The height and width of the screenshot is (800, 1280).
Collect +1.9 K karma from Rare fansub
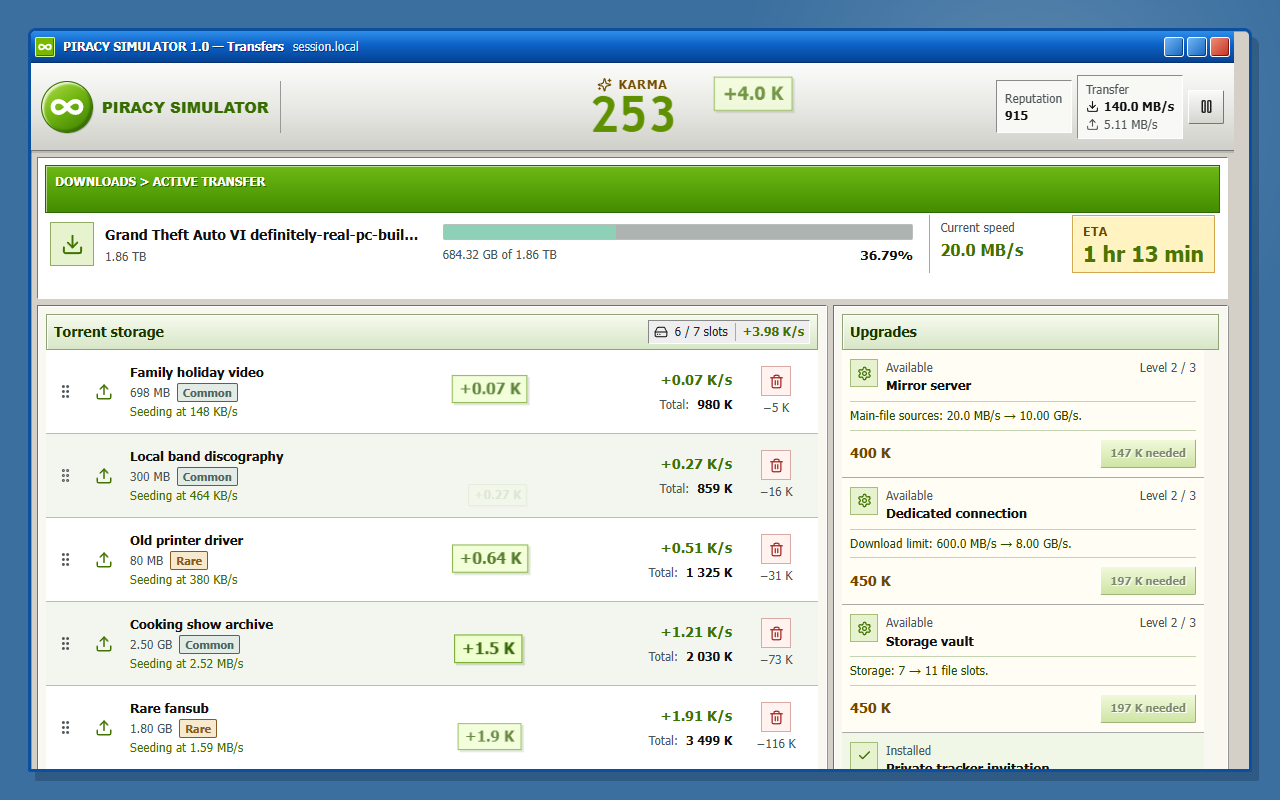(x=490, y=737)
